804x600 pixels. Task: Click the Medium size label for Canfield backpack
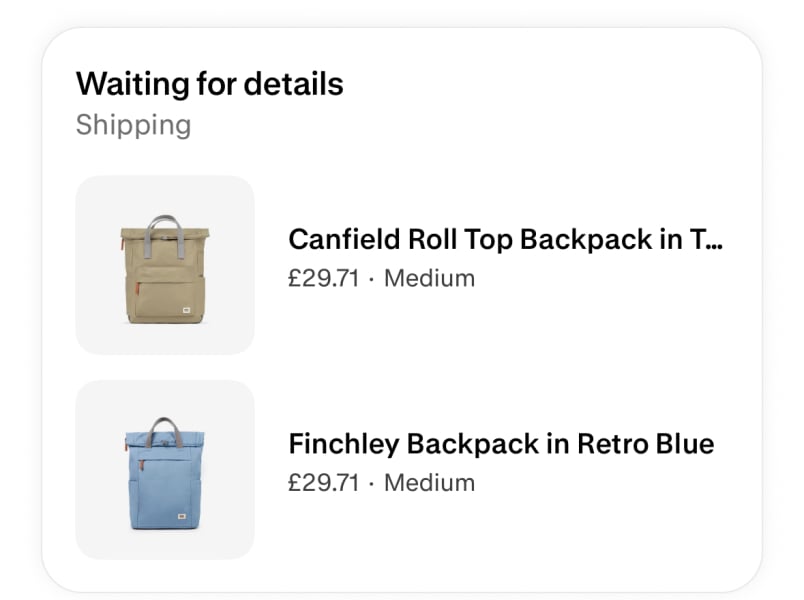tap(429, 278)
